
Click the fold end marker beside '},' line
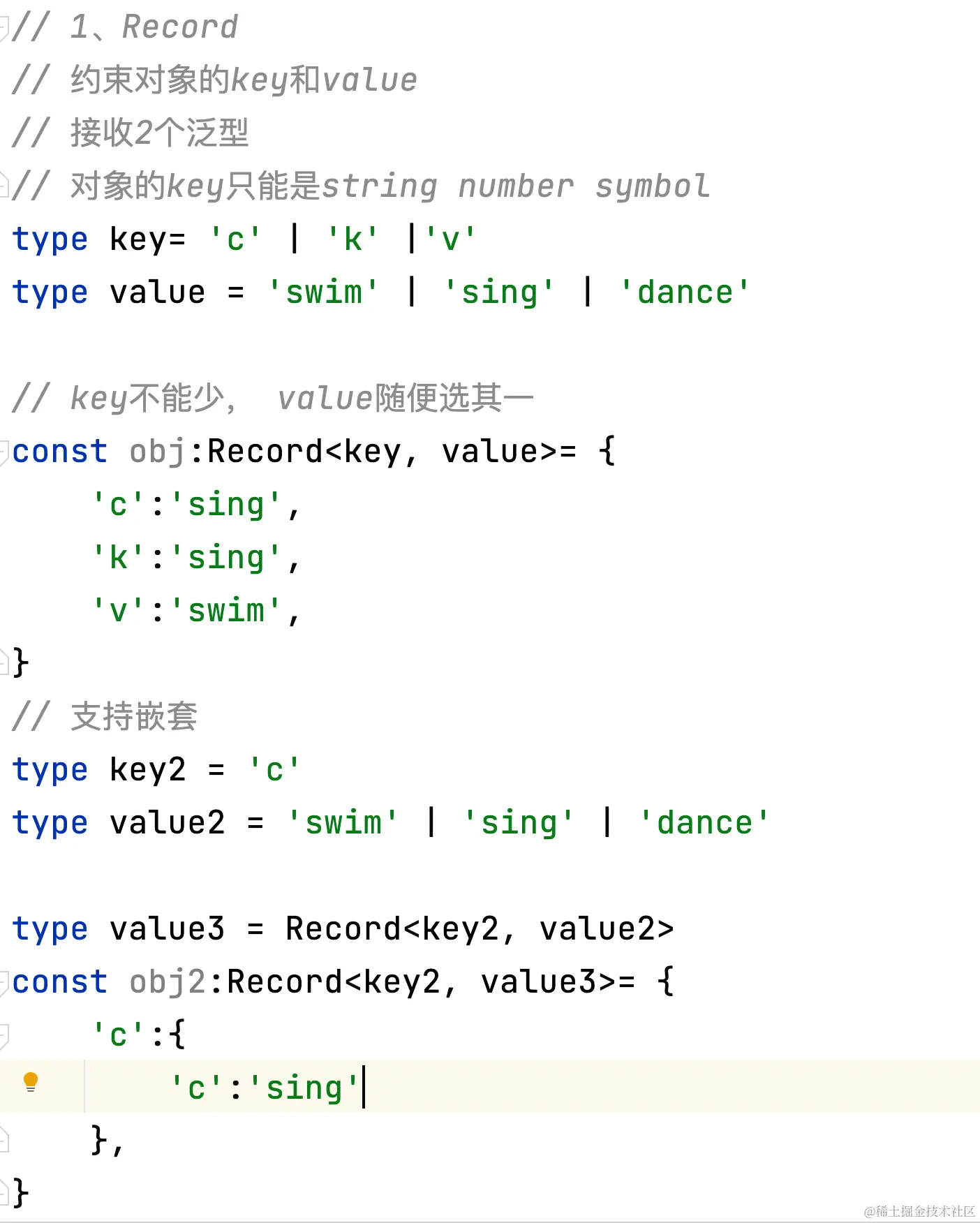click(3, 1141)
